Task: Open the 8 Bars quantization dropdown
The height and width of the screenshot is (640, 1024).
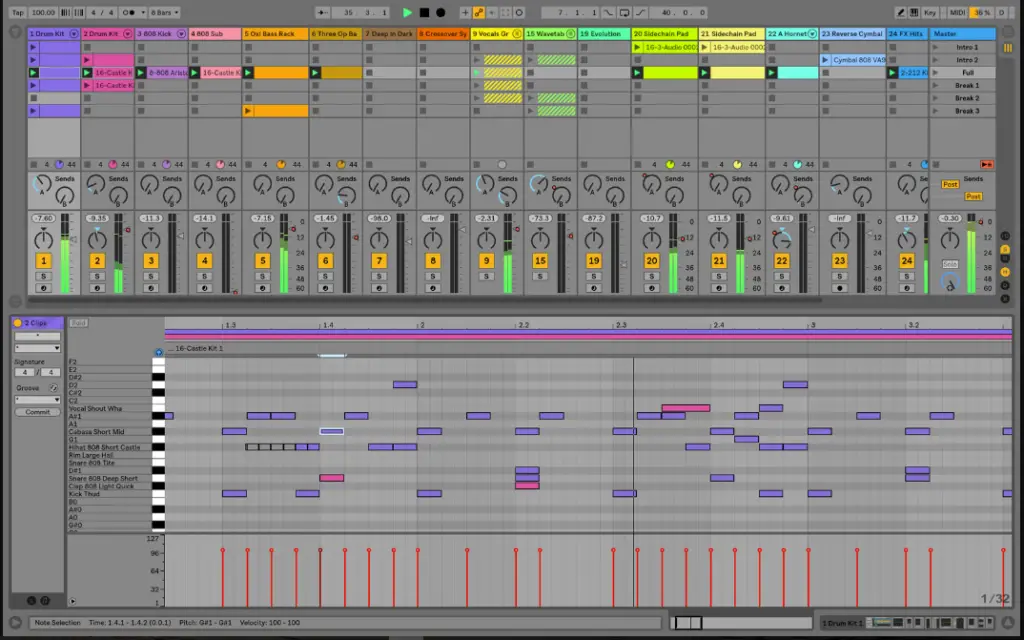Action: click(165, 12)
